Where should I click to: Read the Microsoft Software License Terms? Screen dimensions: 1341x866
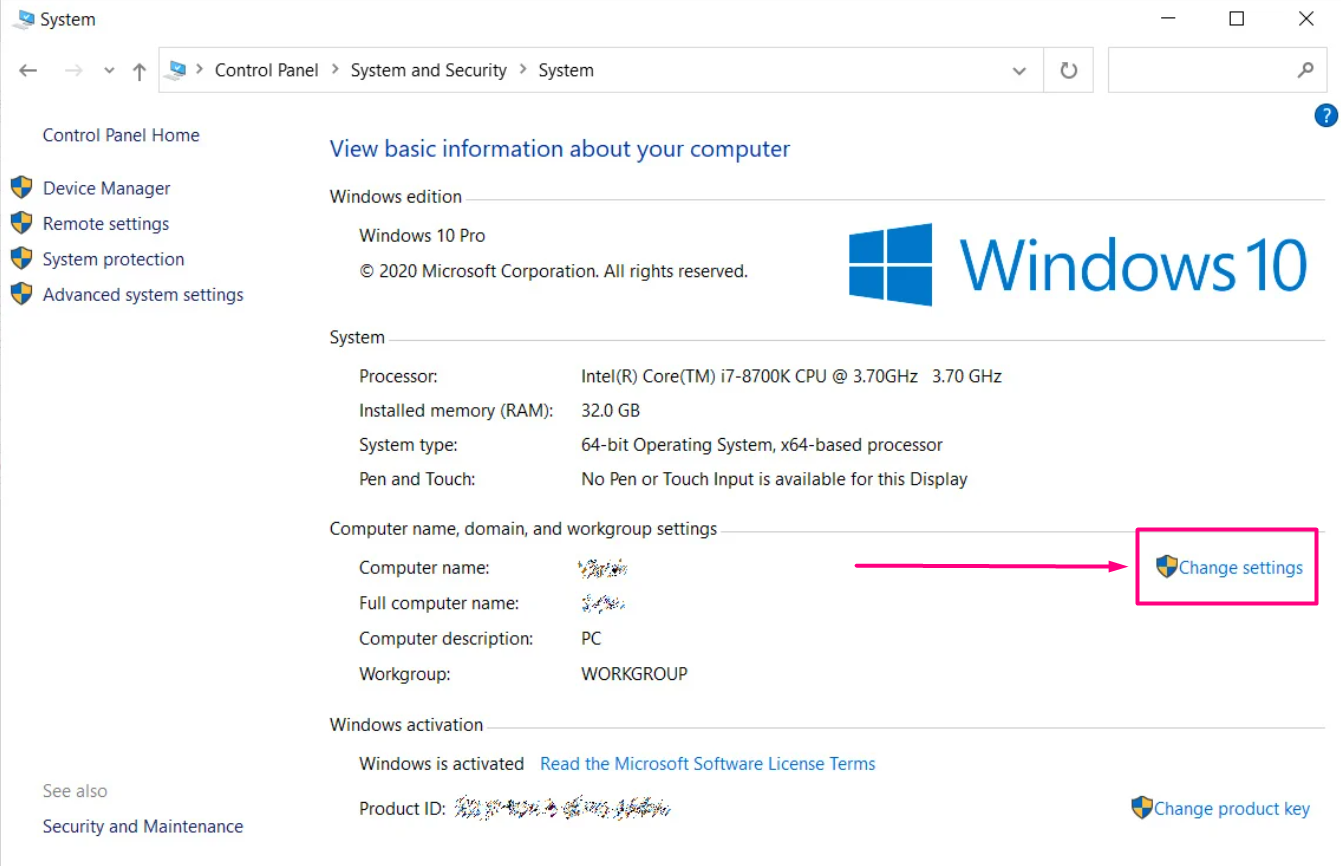(x=707, y=764)
